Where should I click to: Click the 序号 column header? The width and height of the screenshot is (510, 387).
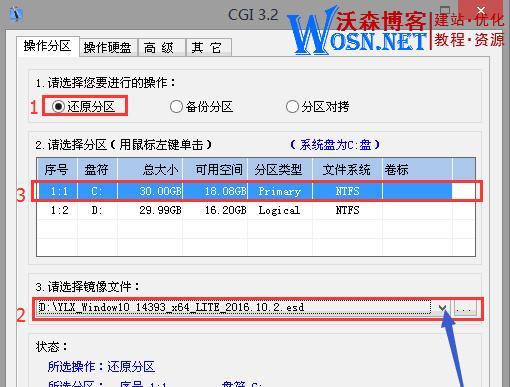(x=57, y=170)
